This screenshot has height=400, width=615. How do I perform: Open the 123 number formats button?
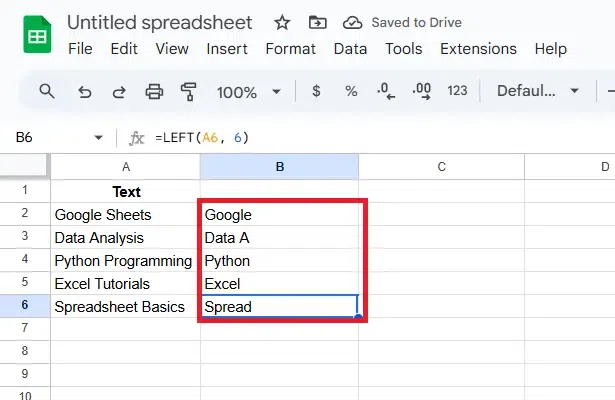[457, 91]
